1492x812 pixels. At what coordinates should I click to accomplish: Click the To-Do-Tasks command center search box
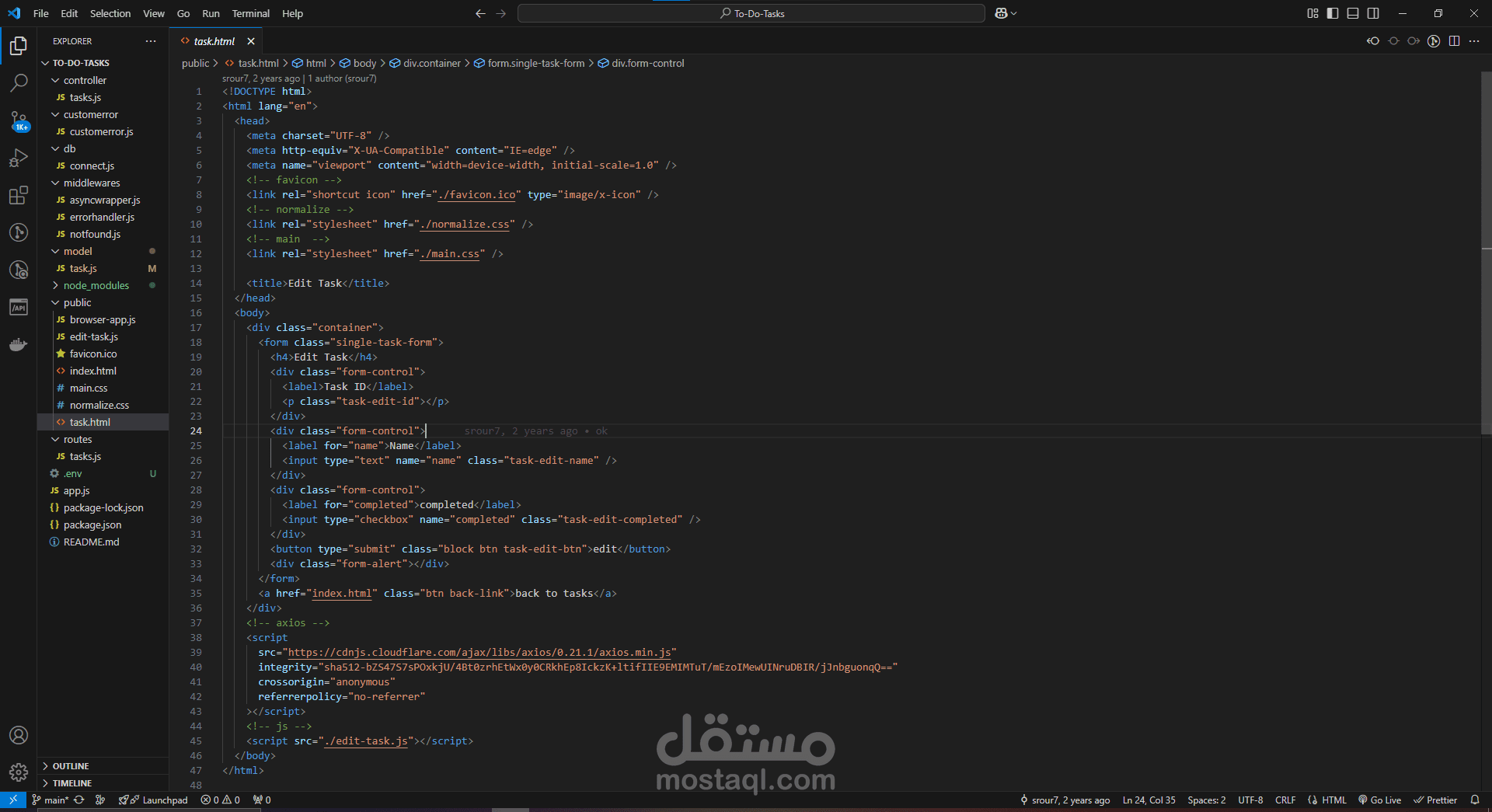click(x=751, y=13)
